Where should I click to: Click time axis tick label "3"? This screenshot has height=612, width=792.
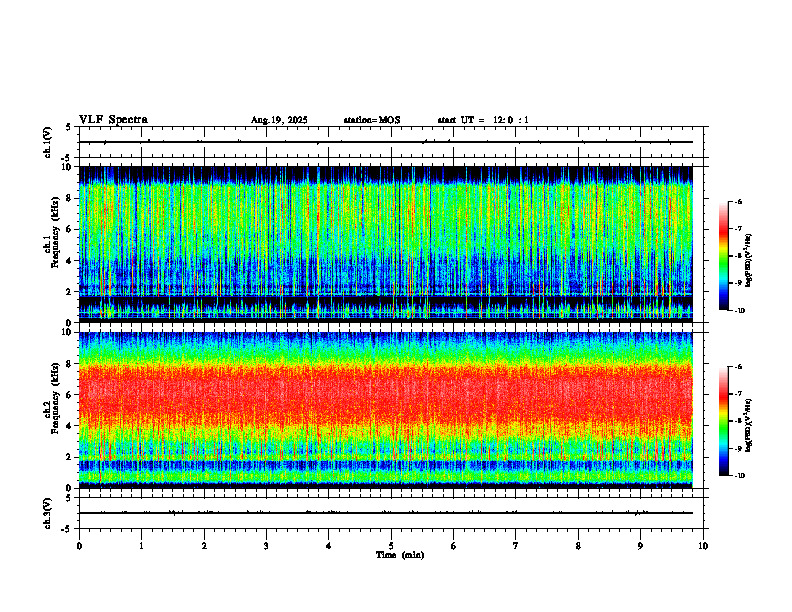pyautogui.click(x=266, y=546)
